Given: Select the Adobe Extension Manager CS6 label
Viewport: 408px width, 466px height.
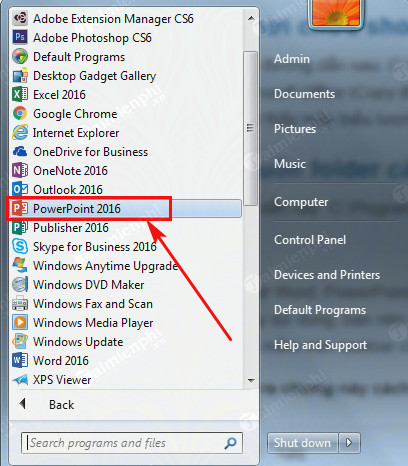Looking at the screenshot, I should point(113,19).
